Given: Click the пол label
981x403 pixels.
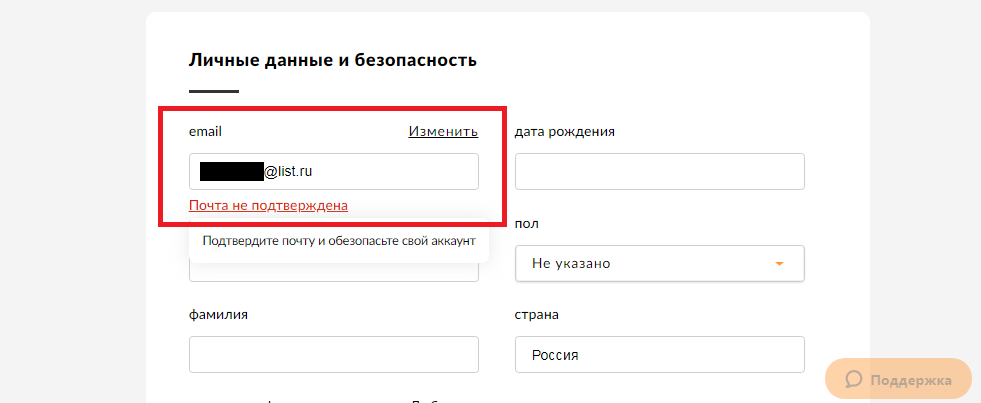Looking at the screenshot, I should coord(527,223).
